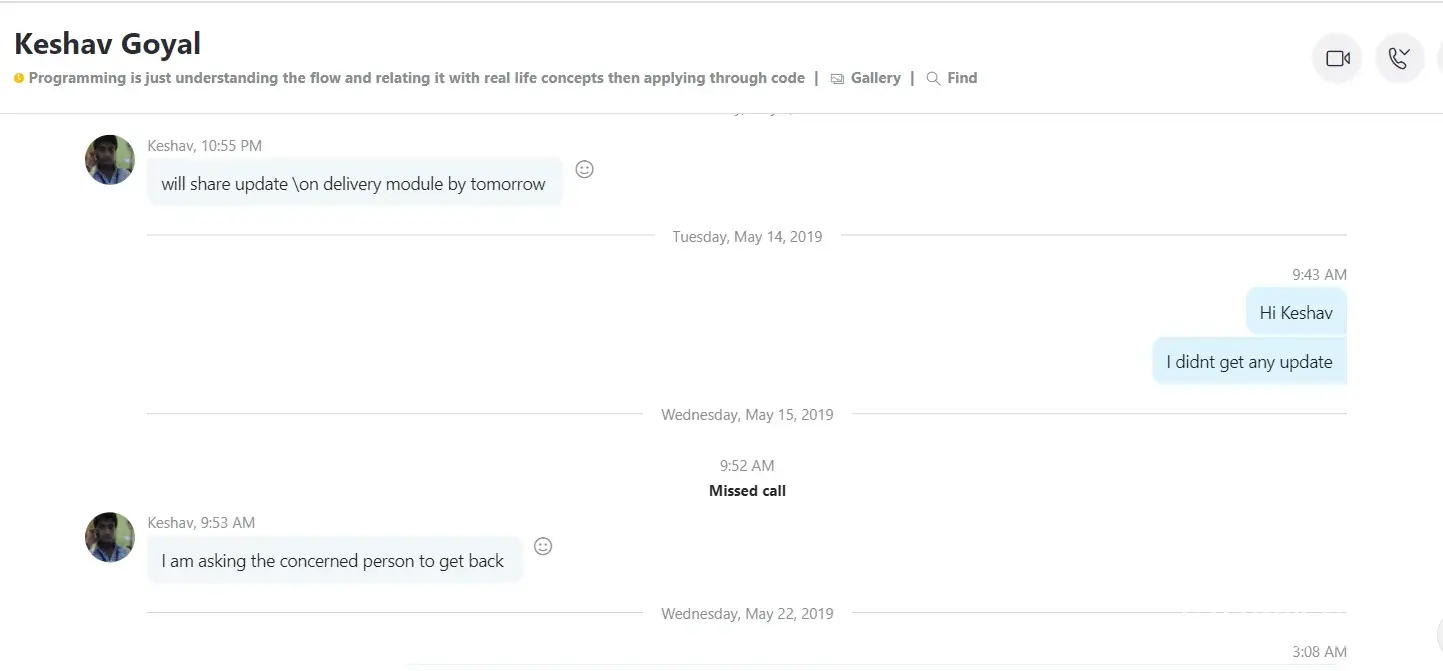Image resolution: width=1443 pixels, height=671 pixels.
Task: Open Keshav's avatar on the 9:53 AM message
Action: tap(110, 537)
